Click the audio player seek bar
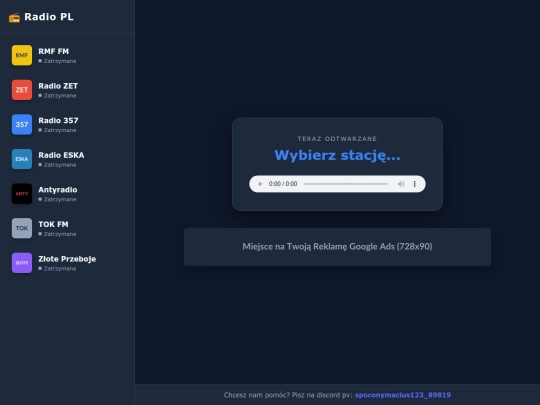540x405 pixels. (x=345, y=184)
